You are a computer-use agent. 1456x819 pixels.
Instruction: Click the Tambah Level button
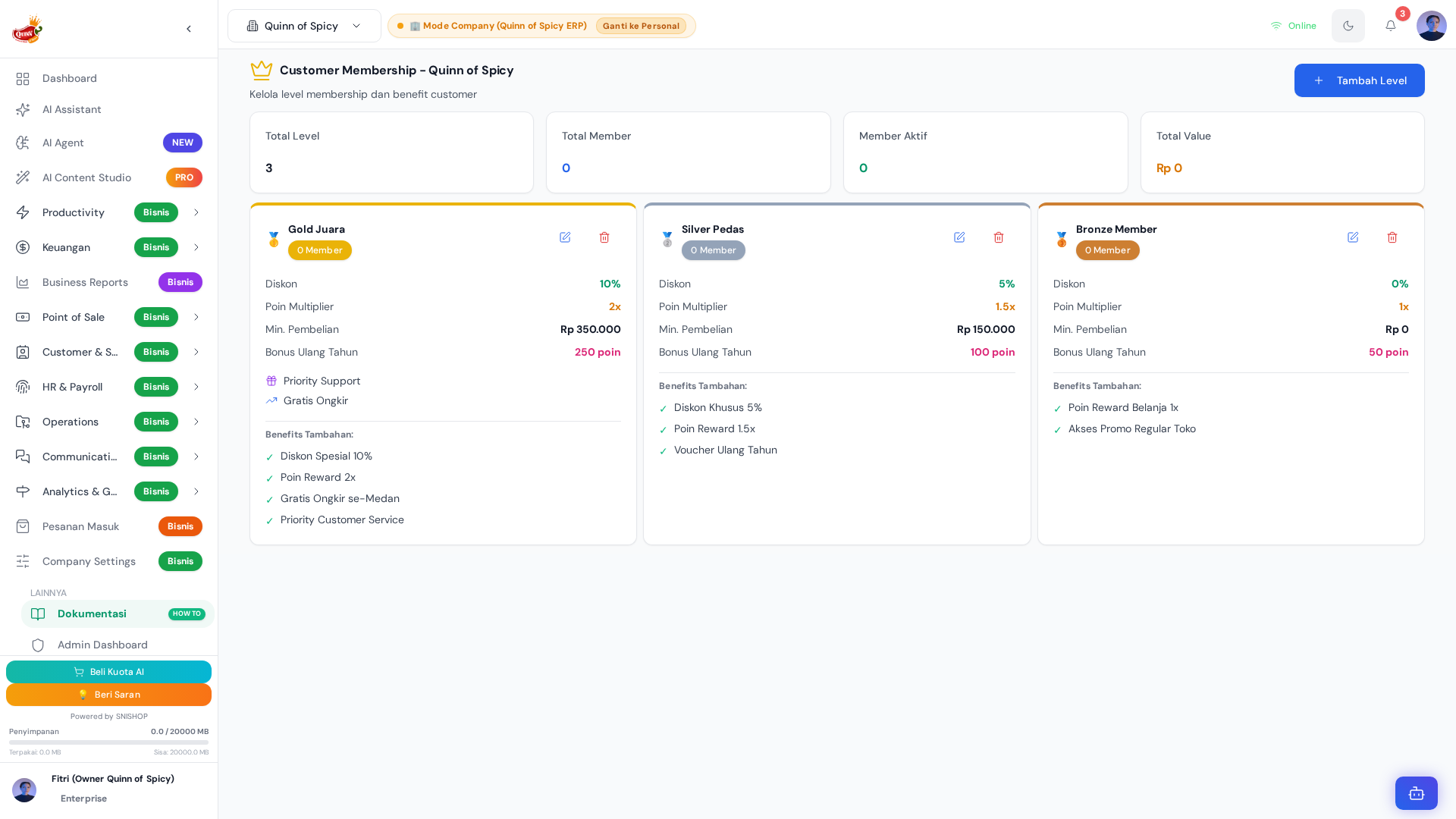[x=1359, y=80]
